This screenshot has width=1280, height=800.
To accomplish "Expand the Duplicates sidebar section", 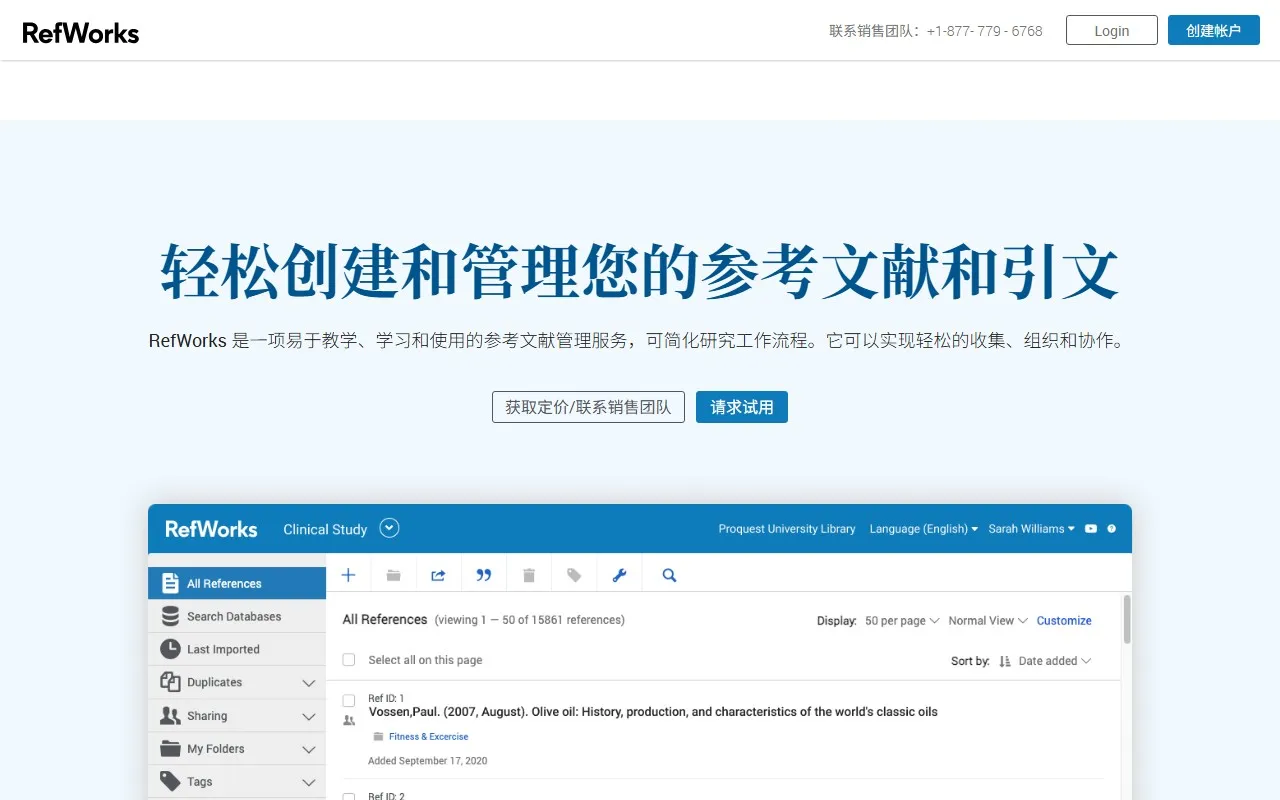I will (x=308, y=683).
